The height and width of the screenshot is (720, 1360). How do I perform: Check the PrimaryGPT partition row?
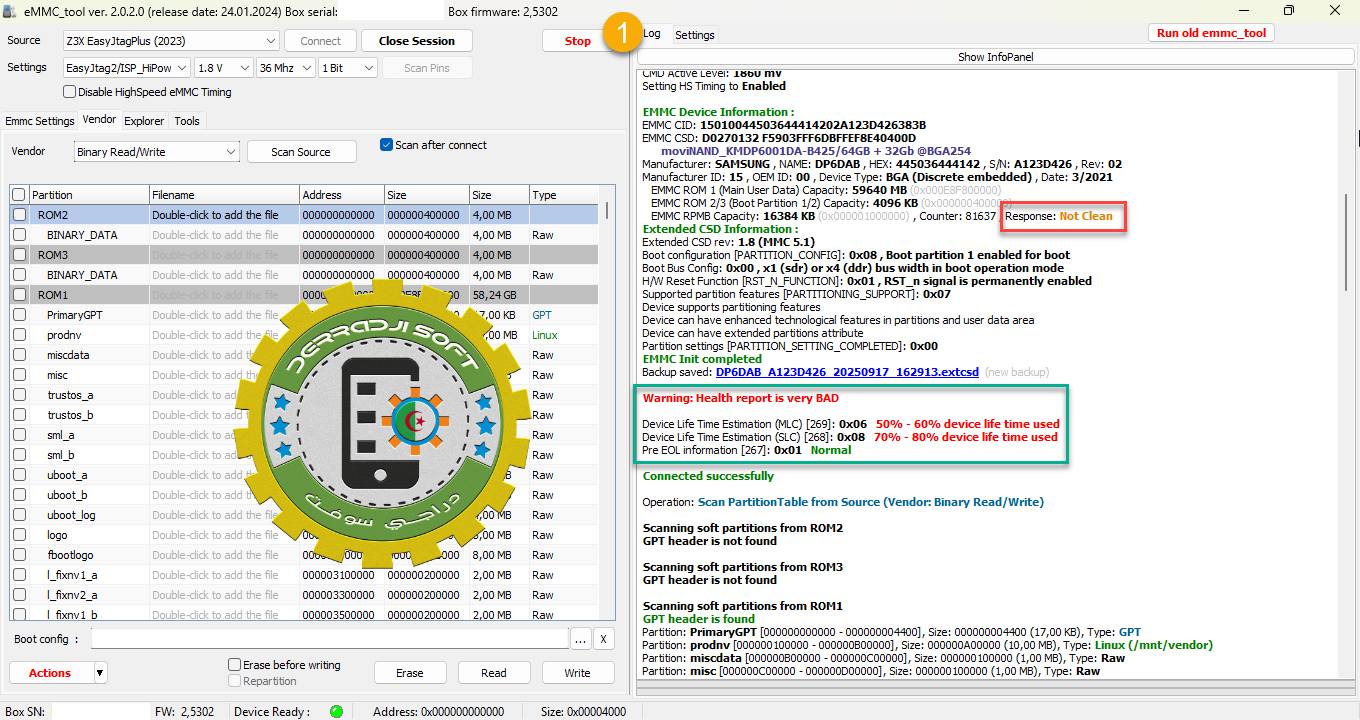19,315
